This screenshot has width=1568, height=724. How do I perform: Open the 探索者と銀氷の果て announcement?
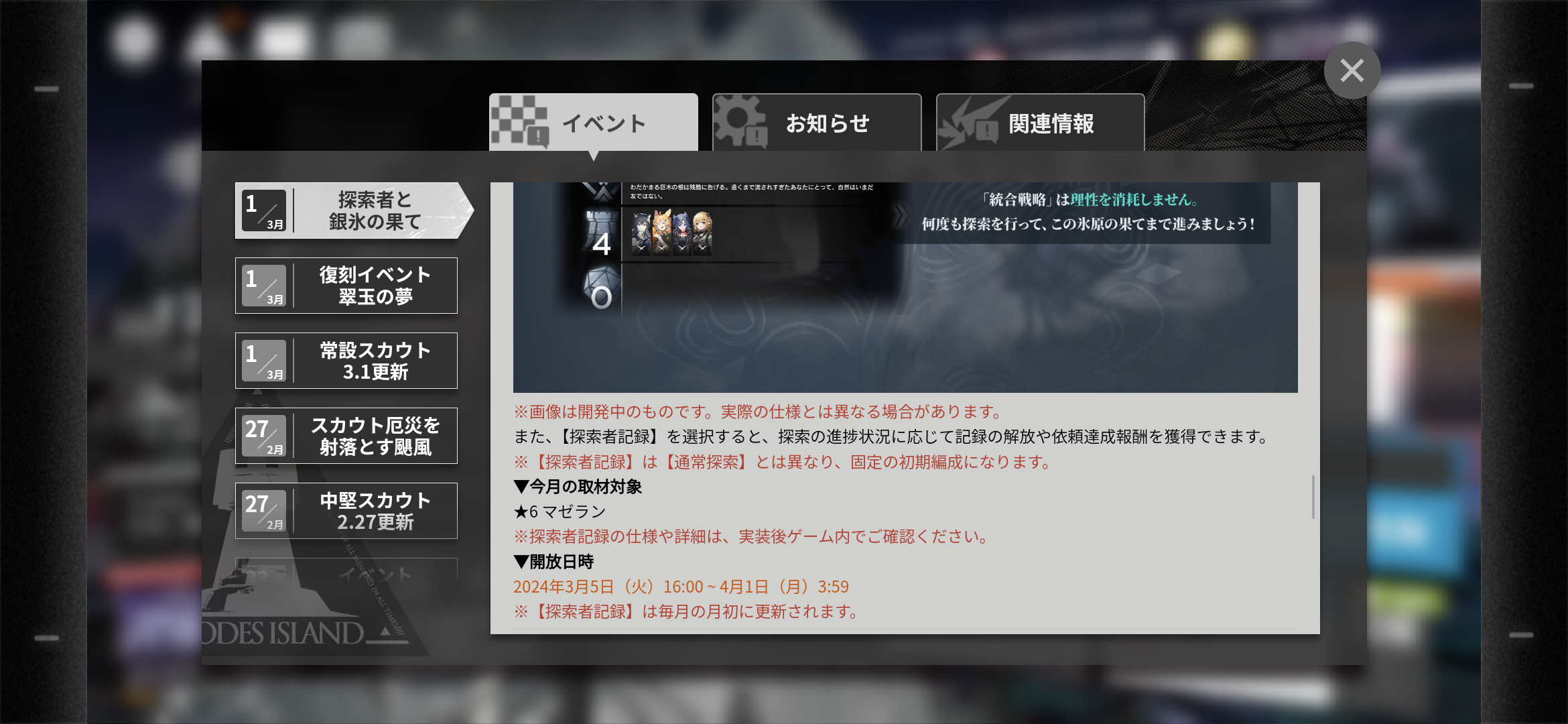354,210
